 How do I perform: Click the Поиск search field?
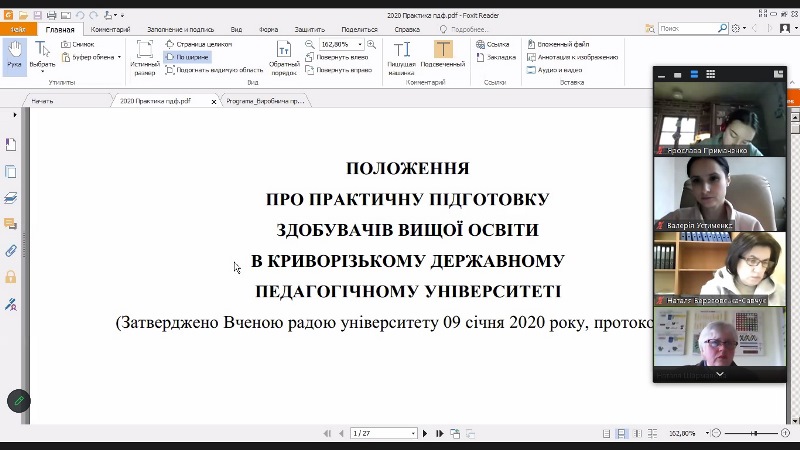pyautogui.click(x=687, y=29)
